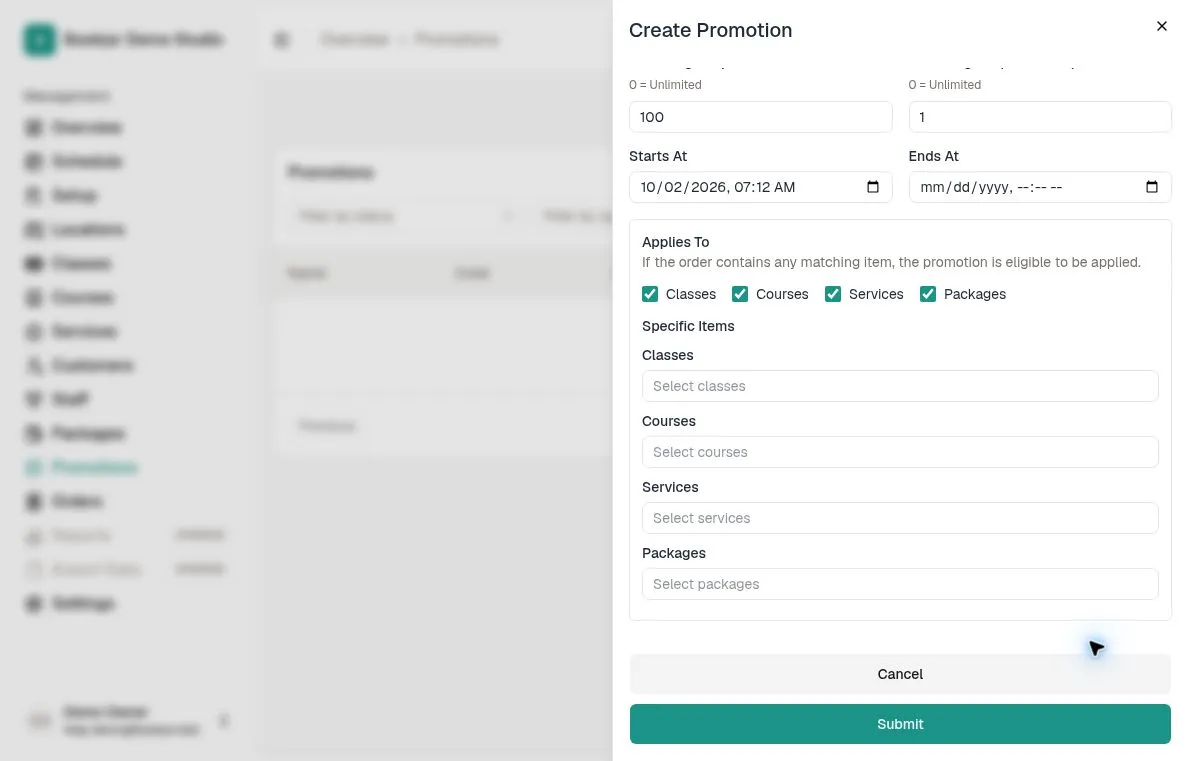
Task: Uncheck the Classes checkbox under Applies To
Action: pyautogui.click(x=650, y=294)
